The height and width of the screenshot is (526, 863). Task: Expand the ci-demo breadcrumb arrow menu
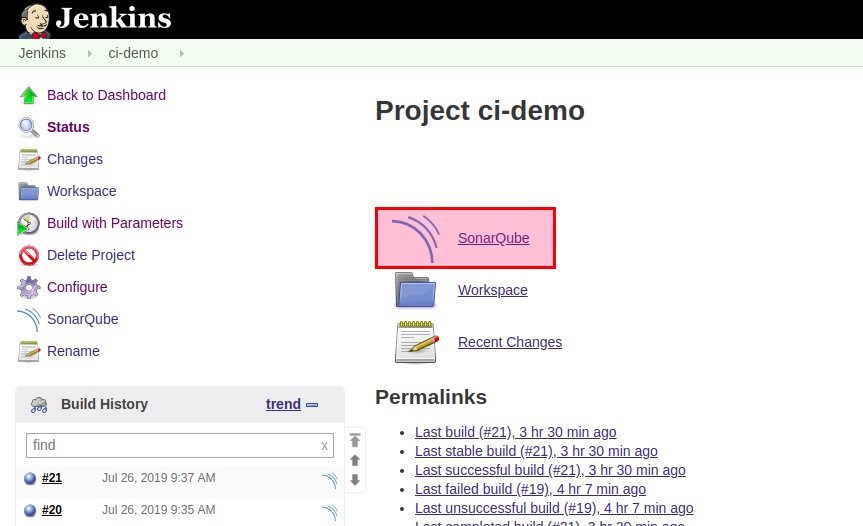click(182, 53)
